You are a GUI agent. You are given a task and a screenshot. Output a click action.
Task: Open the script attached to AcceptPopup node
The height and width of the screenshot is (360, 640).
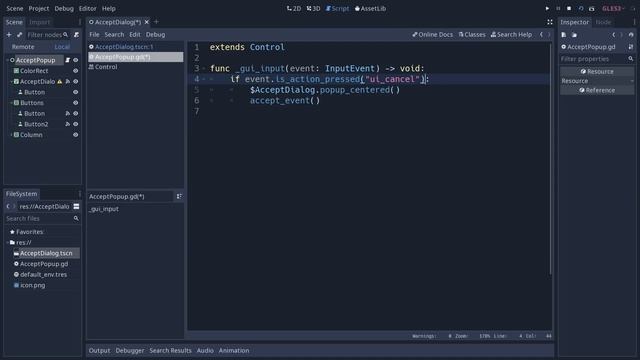[x=68, y=60]
